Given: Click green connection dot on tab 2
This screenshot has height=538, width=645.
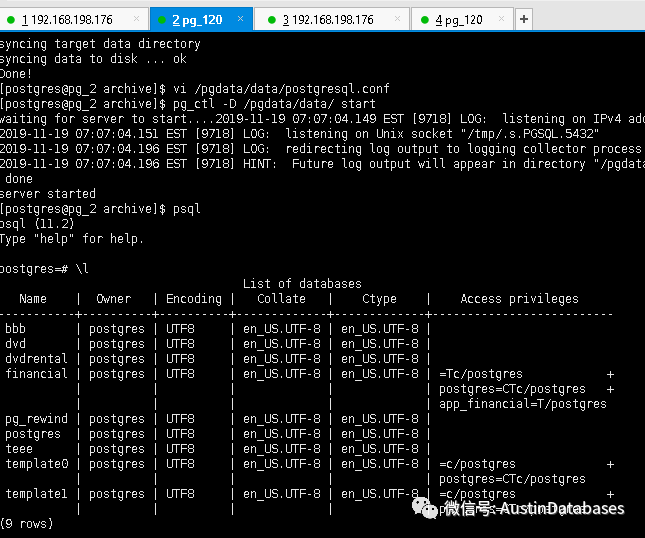Looking at the screenshot, I should (x=161, y=20).
